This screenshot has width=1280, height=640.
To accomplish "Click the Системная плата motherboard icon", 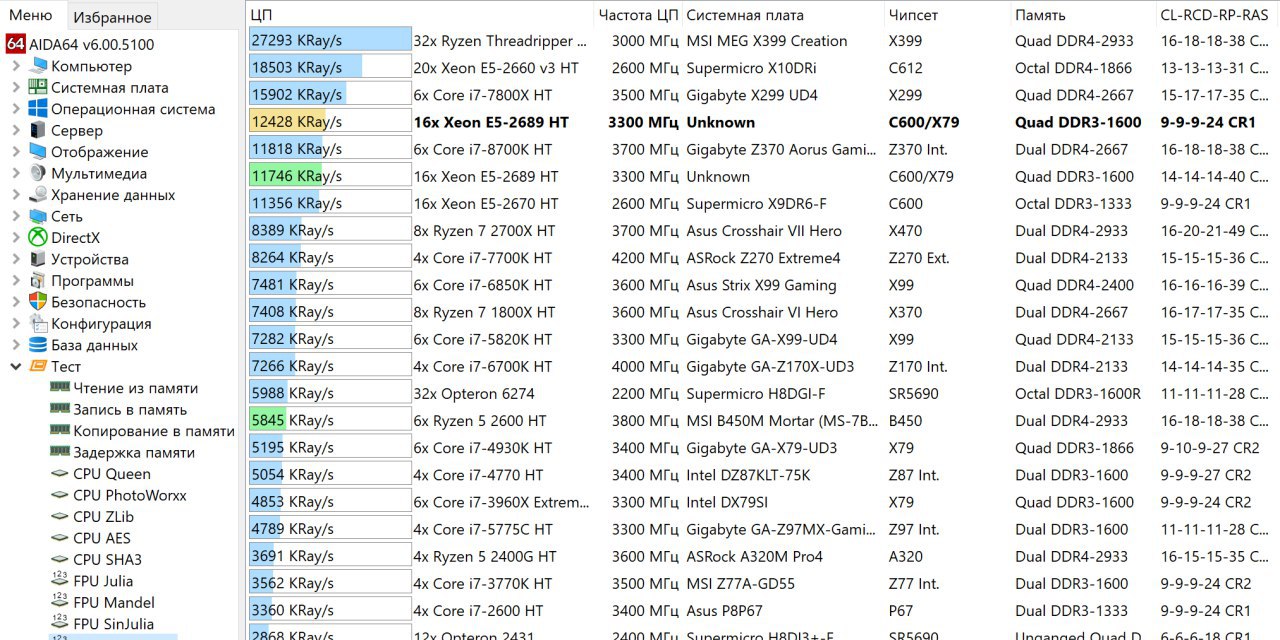I will coord(38,88).
